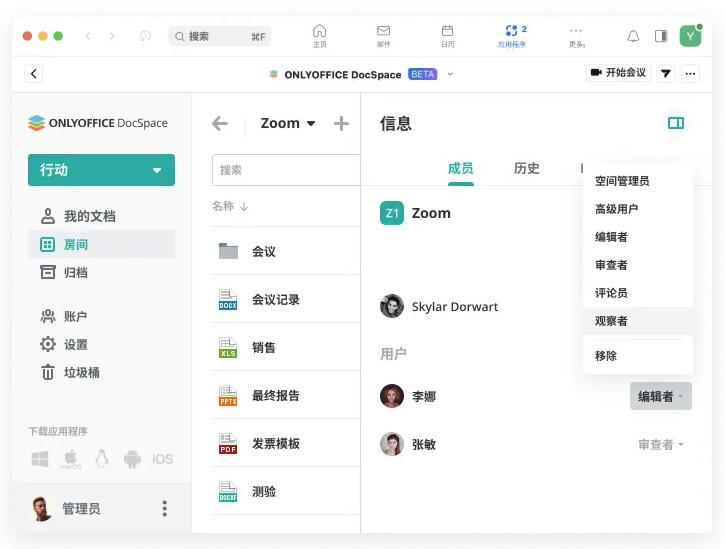The width and height of the screenshot is (725, 549).
Task: Expand the ONLYOFFICE DocSpace title chevron
Action: pos(450,74)
